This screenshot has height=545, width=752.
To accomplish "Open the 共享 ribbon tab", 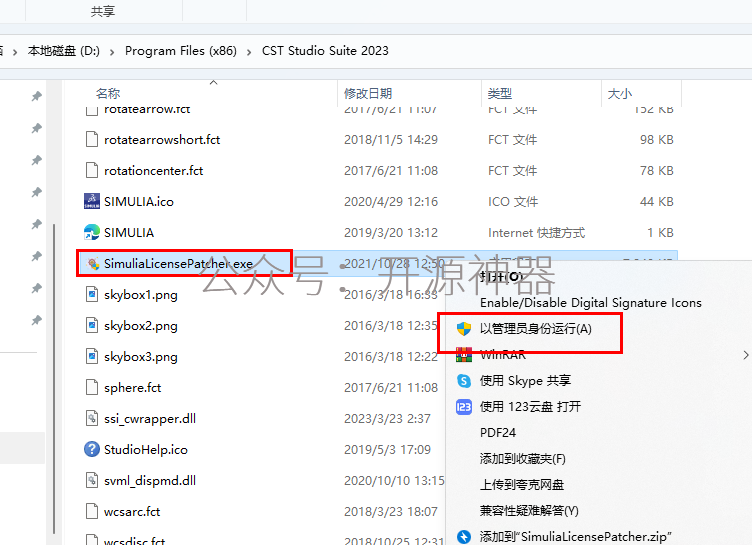I will point(103,11).
